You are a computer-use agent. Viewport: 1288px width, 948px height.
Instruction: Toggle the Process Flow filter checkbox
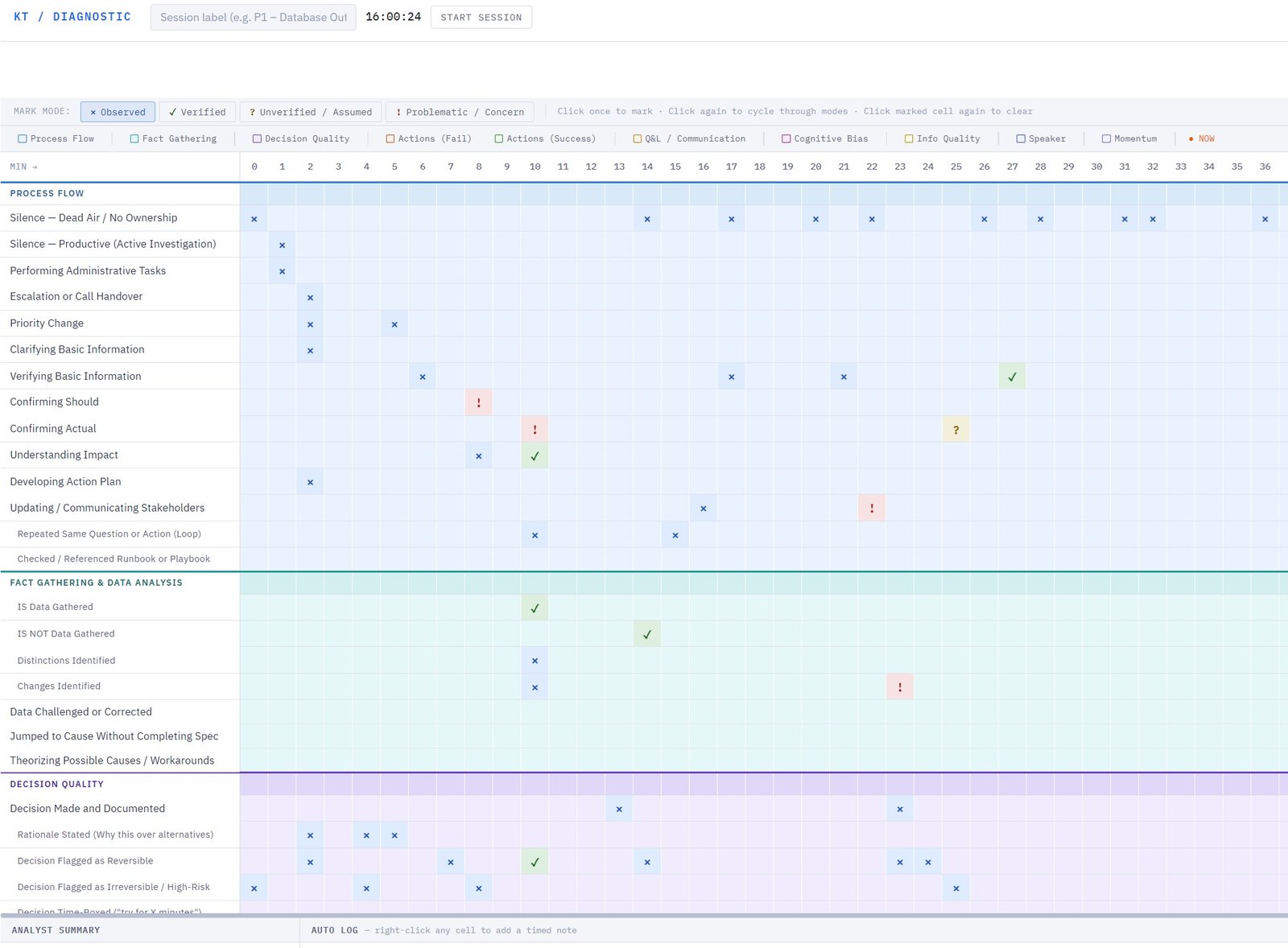[23, 138]
